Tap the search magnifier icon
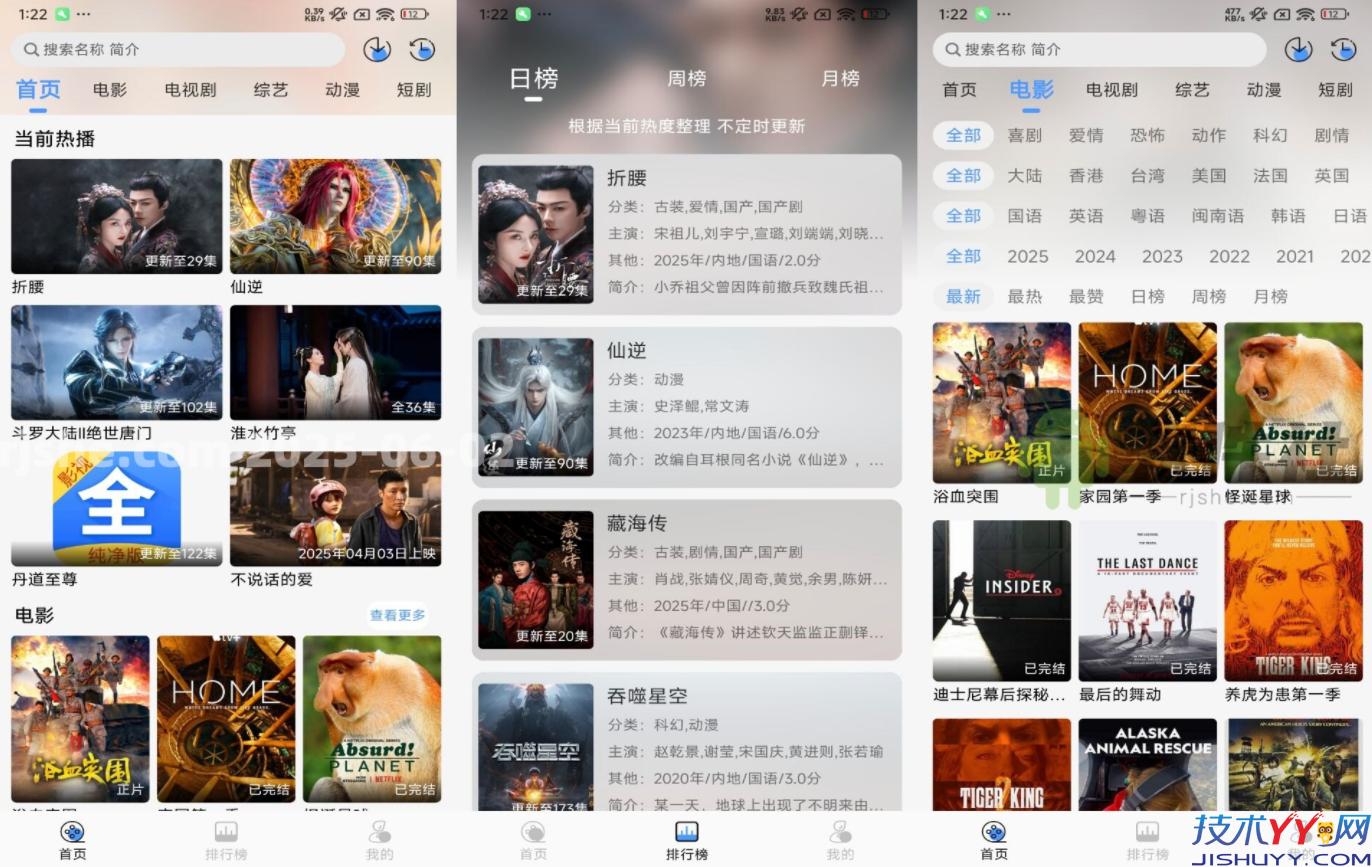 pyautogui.click(x=32, y=49)
